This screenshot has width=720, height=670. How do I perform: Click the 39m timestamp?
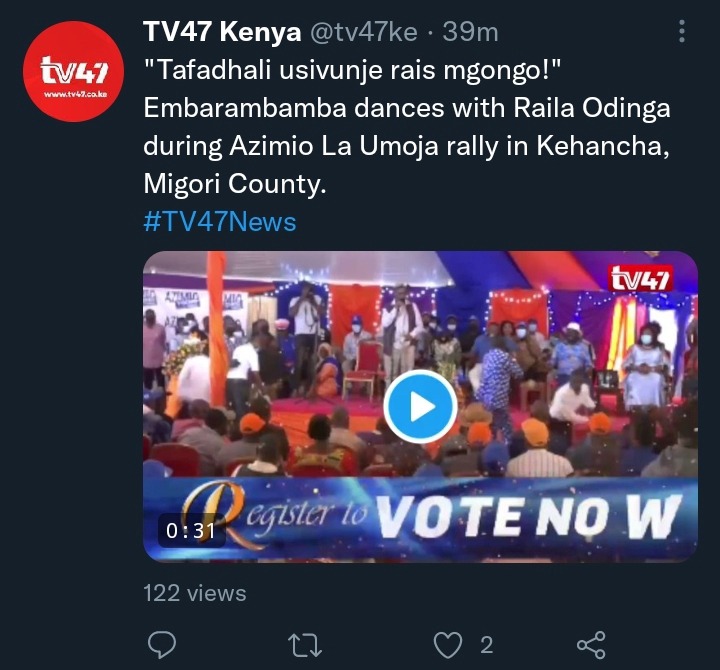coord(470,32)
